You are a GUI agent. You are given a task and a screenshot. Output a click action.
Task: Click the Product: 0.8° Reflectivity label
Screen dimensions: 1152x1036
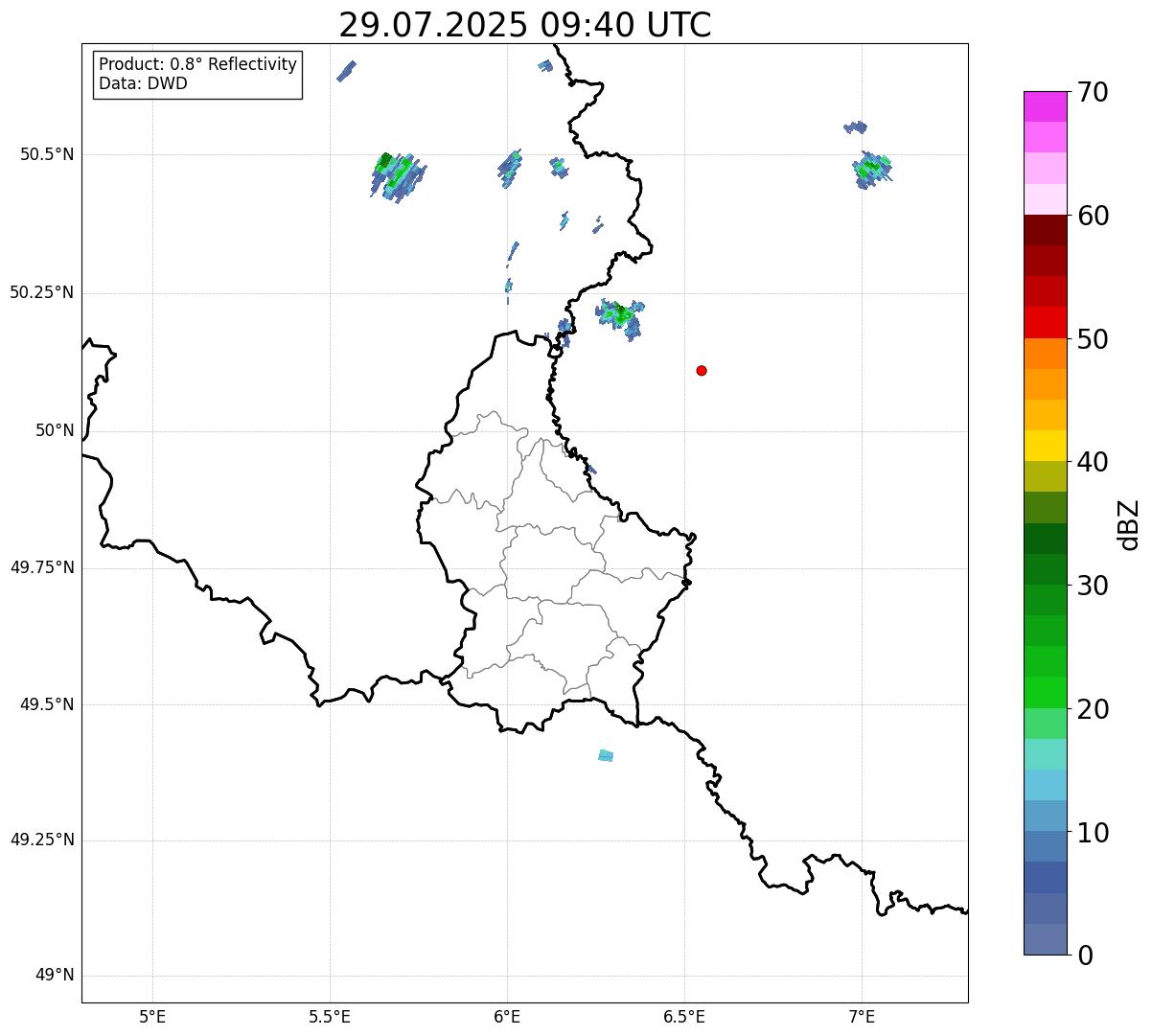[198, 64]
